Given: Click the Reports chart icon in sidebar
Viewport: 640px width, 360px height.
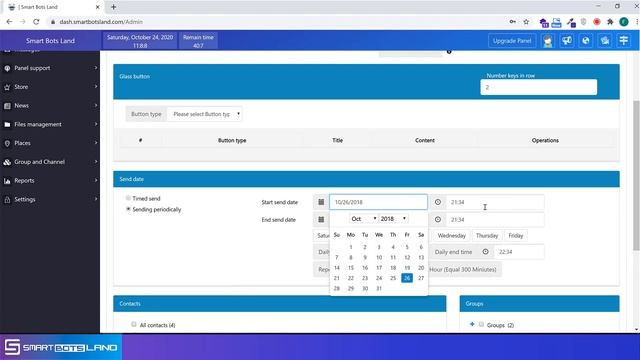Looking at the screenshot, I should click(x=7, y=181).
